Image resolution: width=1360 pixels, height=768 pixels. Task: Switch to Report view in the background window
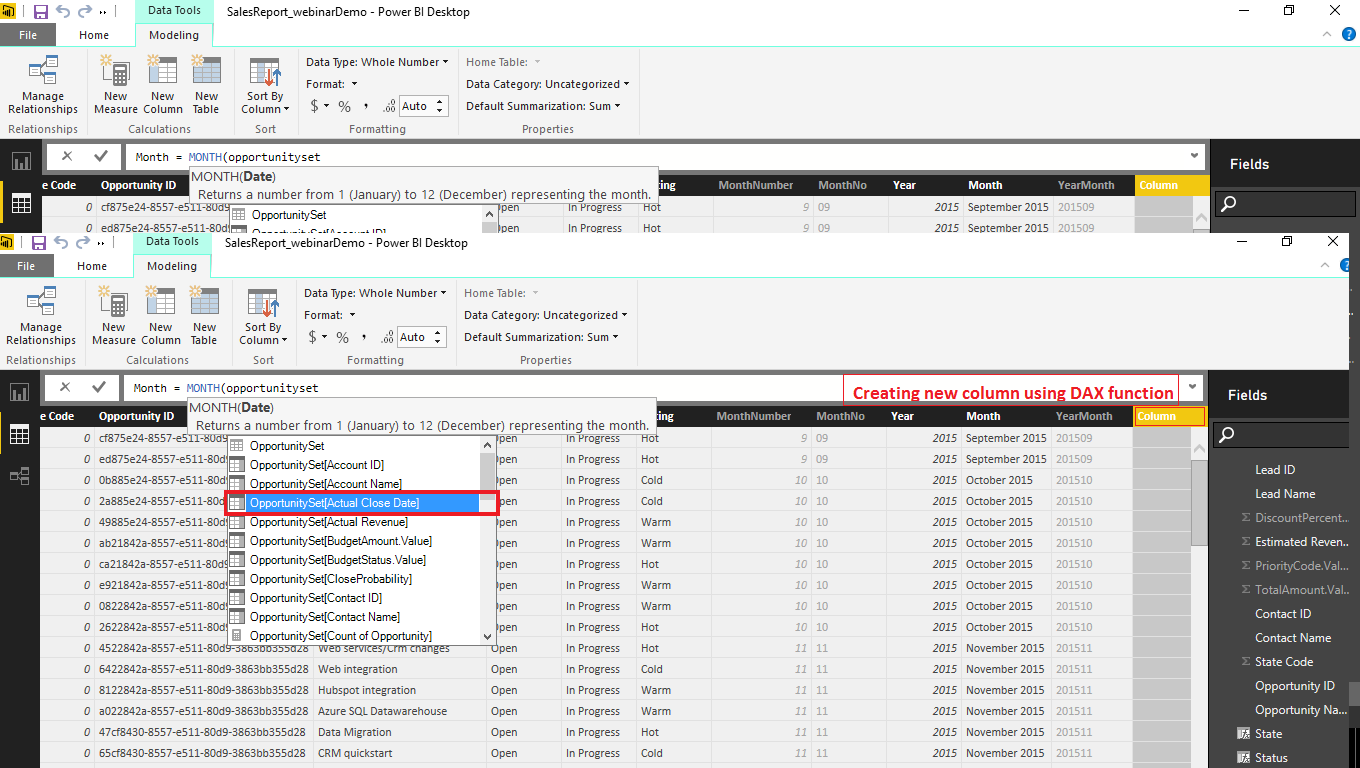(x=20, y=162)
